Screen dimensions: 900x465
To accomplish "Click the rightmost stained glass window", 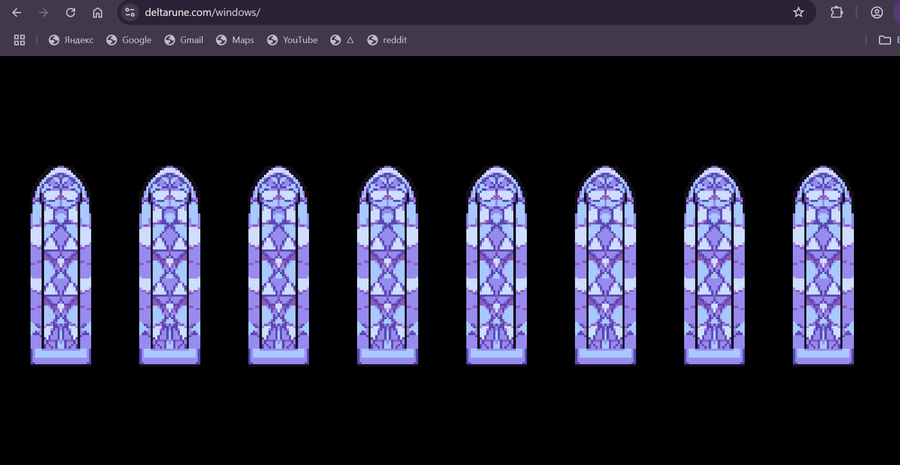I will [823, 265].
